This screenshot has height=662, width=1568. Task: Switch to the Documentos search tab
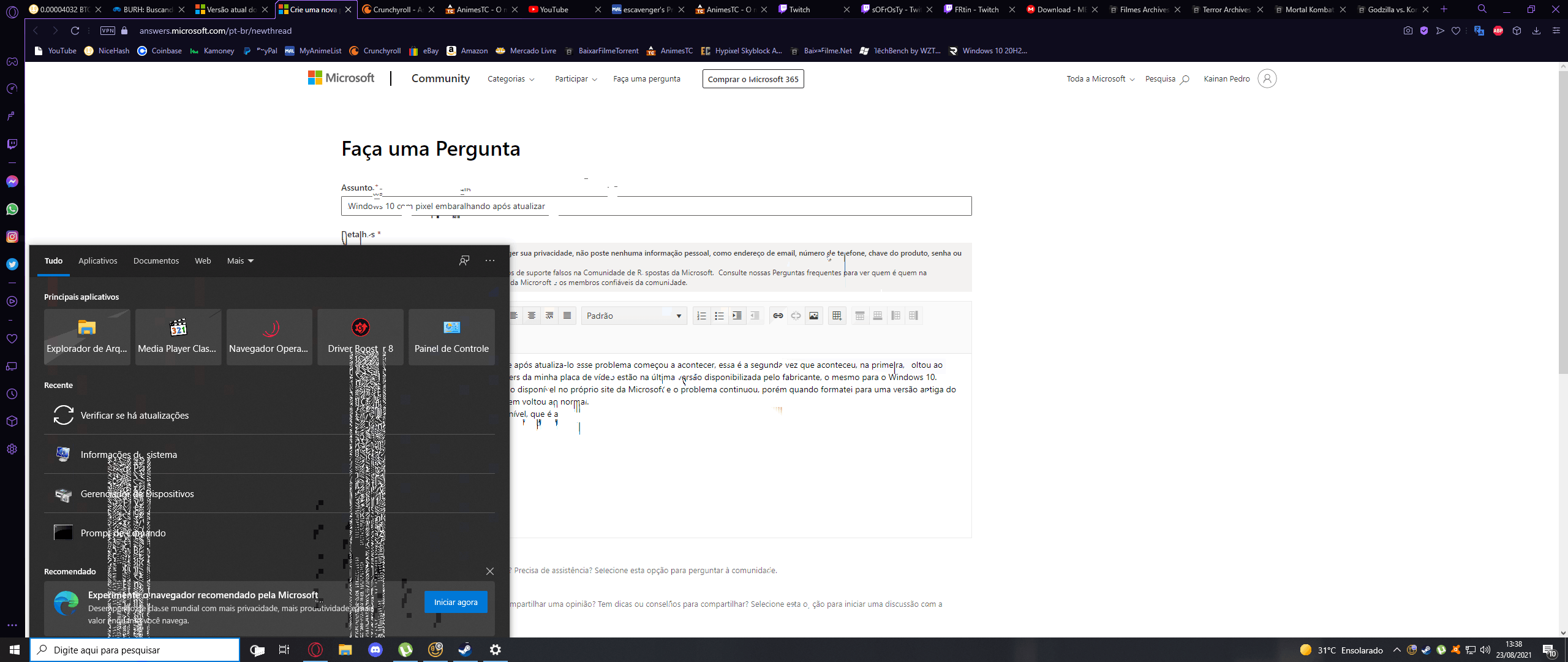[x=156, y=261]
